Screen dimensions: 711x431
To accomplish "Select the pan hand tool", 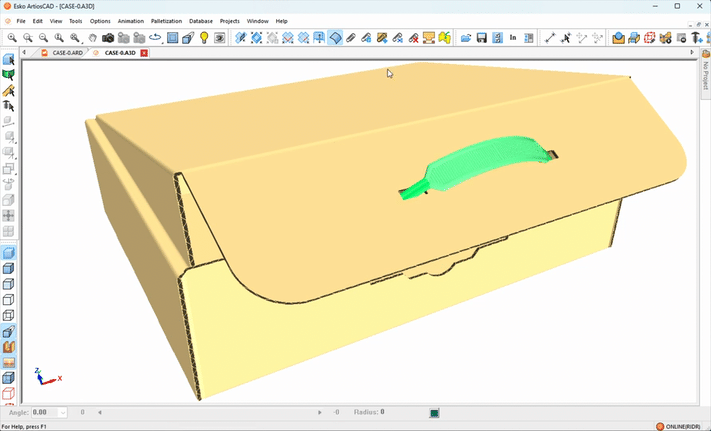I will 93,38.
